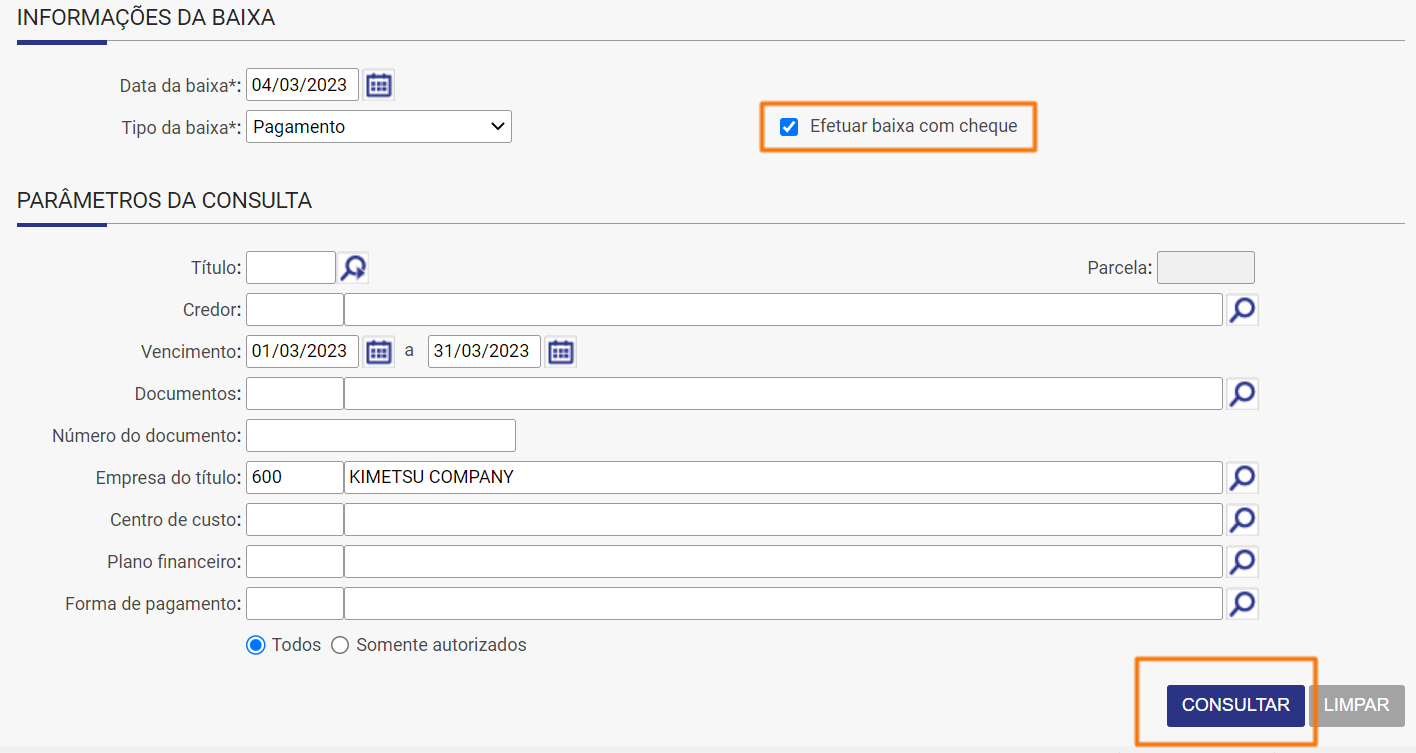1416x753 pixels.
Task: Search Documentos with magnifier icon
Action: (x=1242, y=394)
